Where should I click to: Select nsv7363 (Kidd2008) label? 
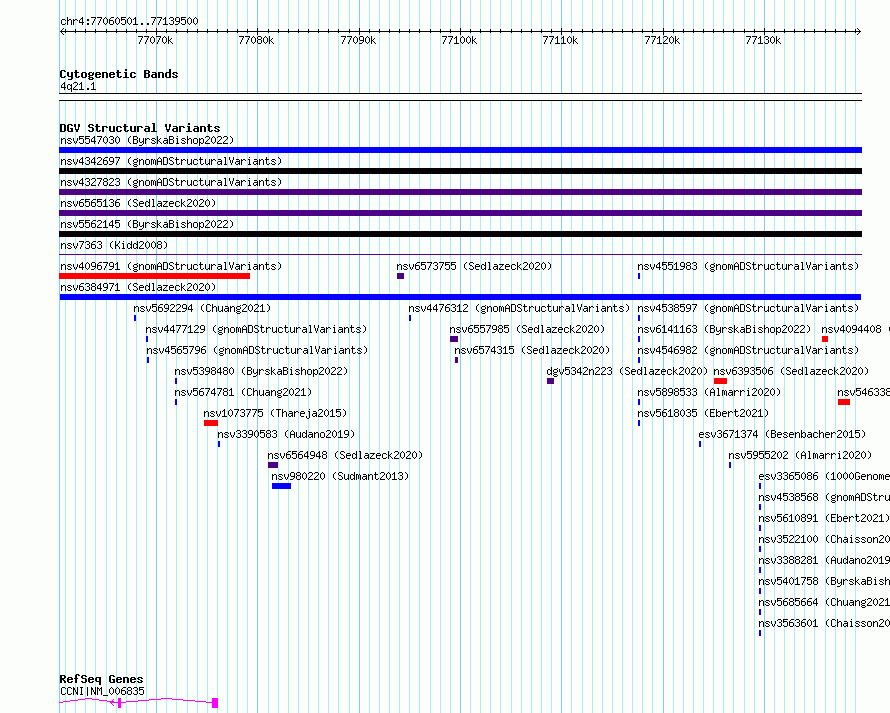pos(114,245)
